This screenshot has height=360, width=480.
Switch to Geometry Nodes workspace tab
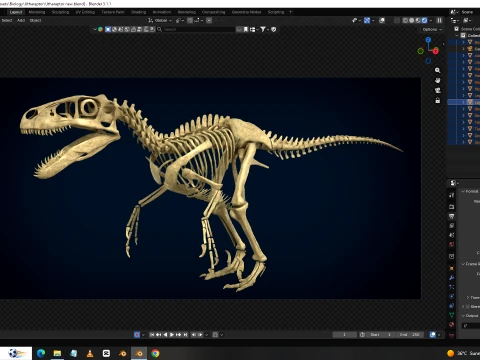246,12
